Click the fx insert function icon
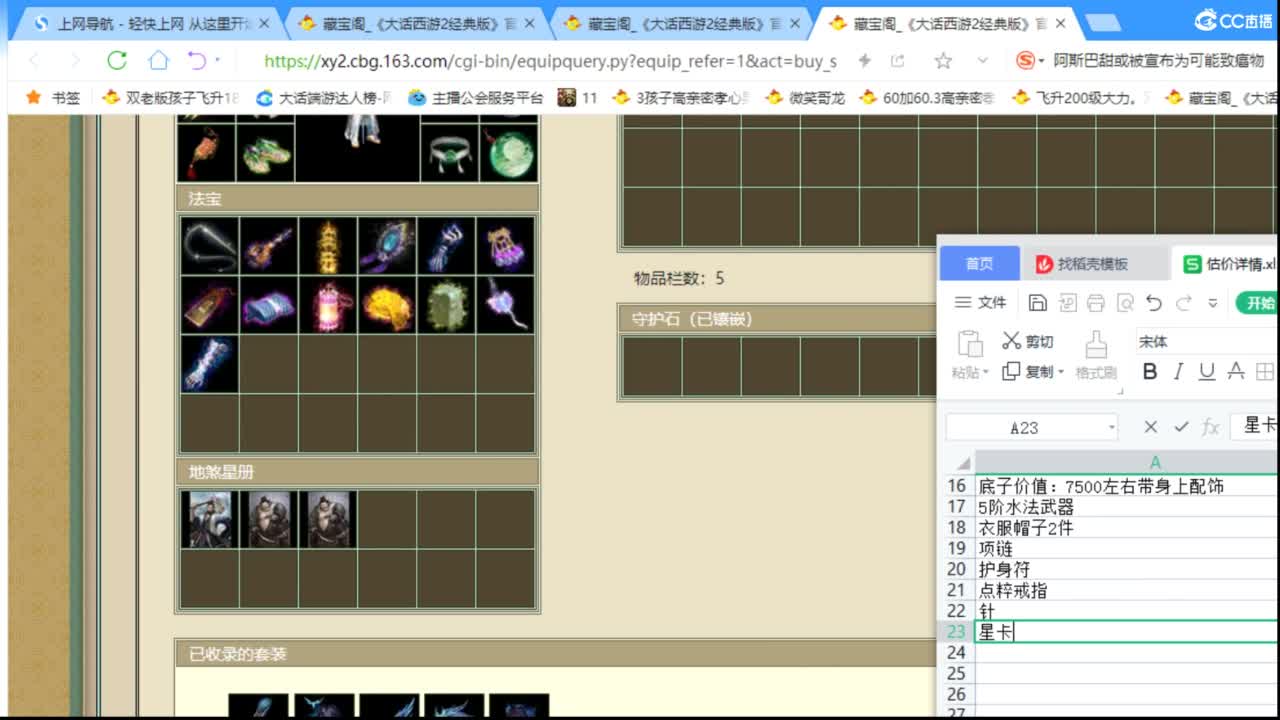The height and width of the screenshot is (720, 1280). click(x=1211, y=428)
